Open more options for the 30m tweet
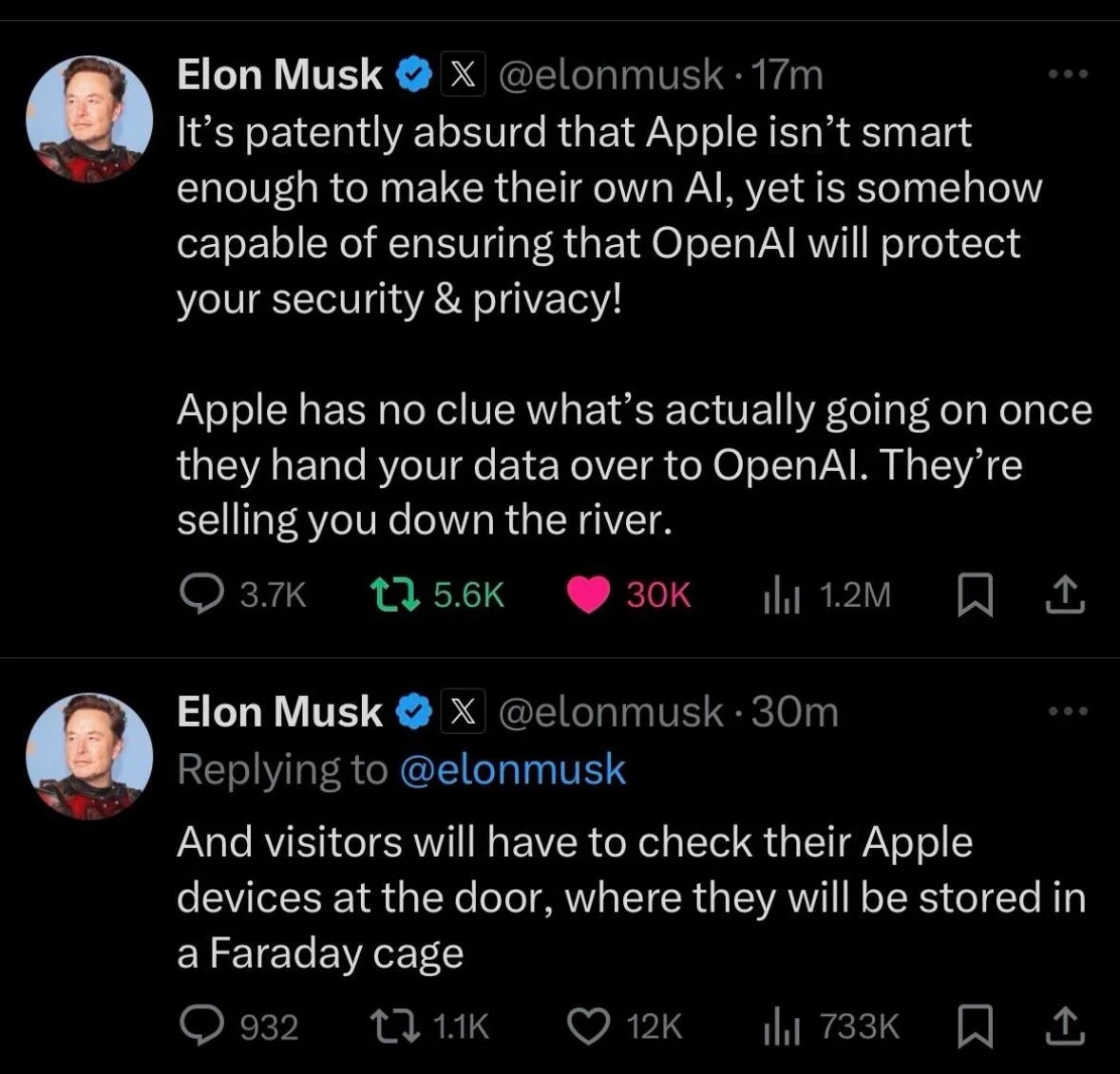The height and width of the screenshot is (1074, 1120). 1067,710
